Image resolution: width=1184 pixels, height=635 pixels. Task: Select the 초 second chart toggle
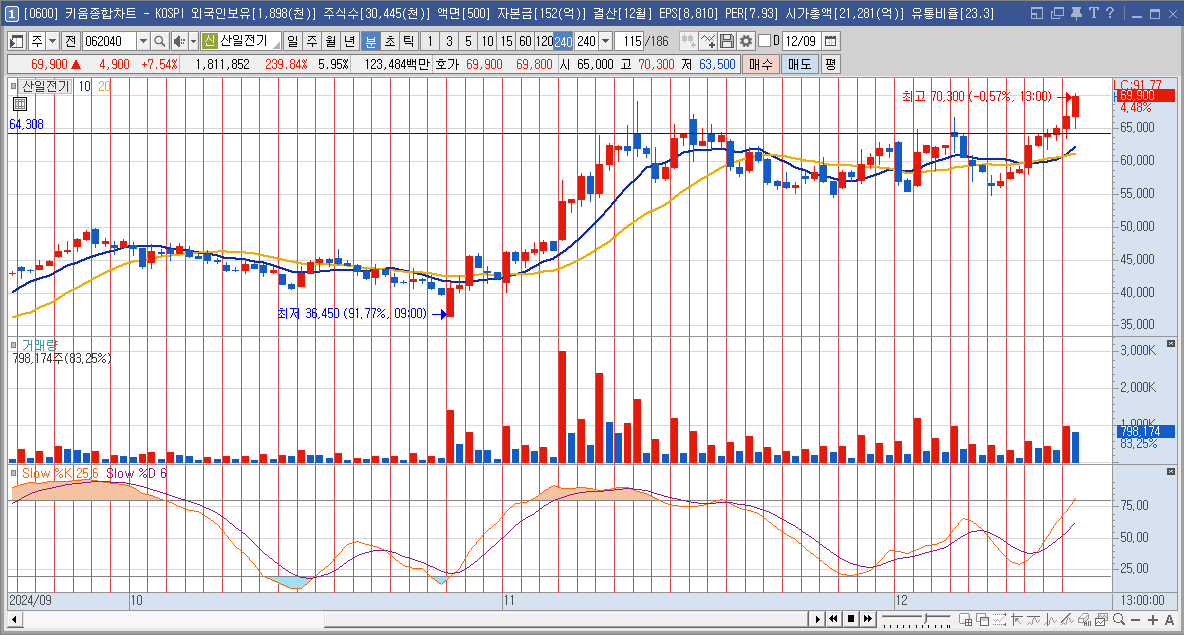(390, 42)
